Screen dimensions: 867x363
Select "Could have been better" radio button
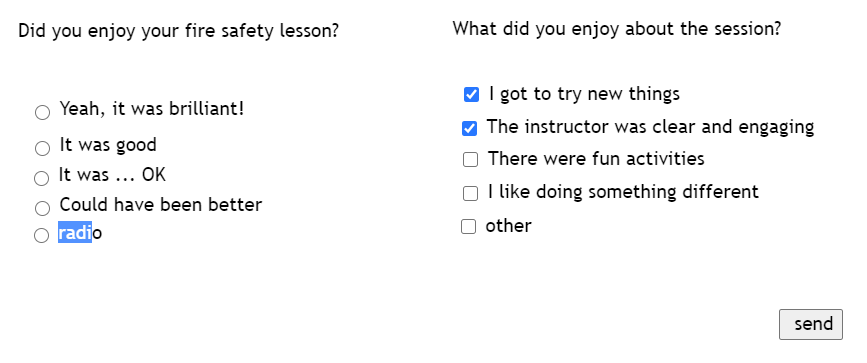[43, 209]
